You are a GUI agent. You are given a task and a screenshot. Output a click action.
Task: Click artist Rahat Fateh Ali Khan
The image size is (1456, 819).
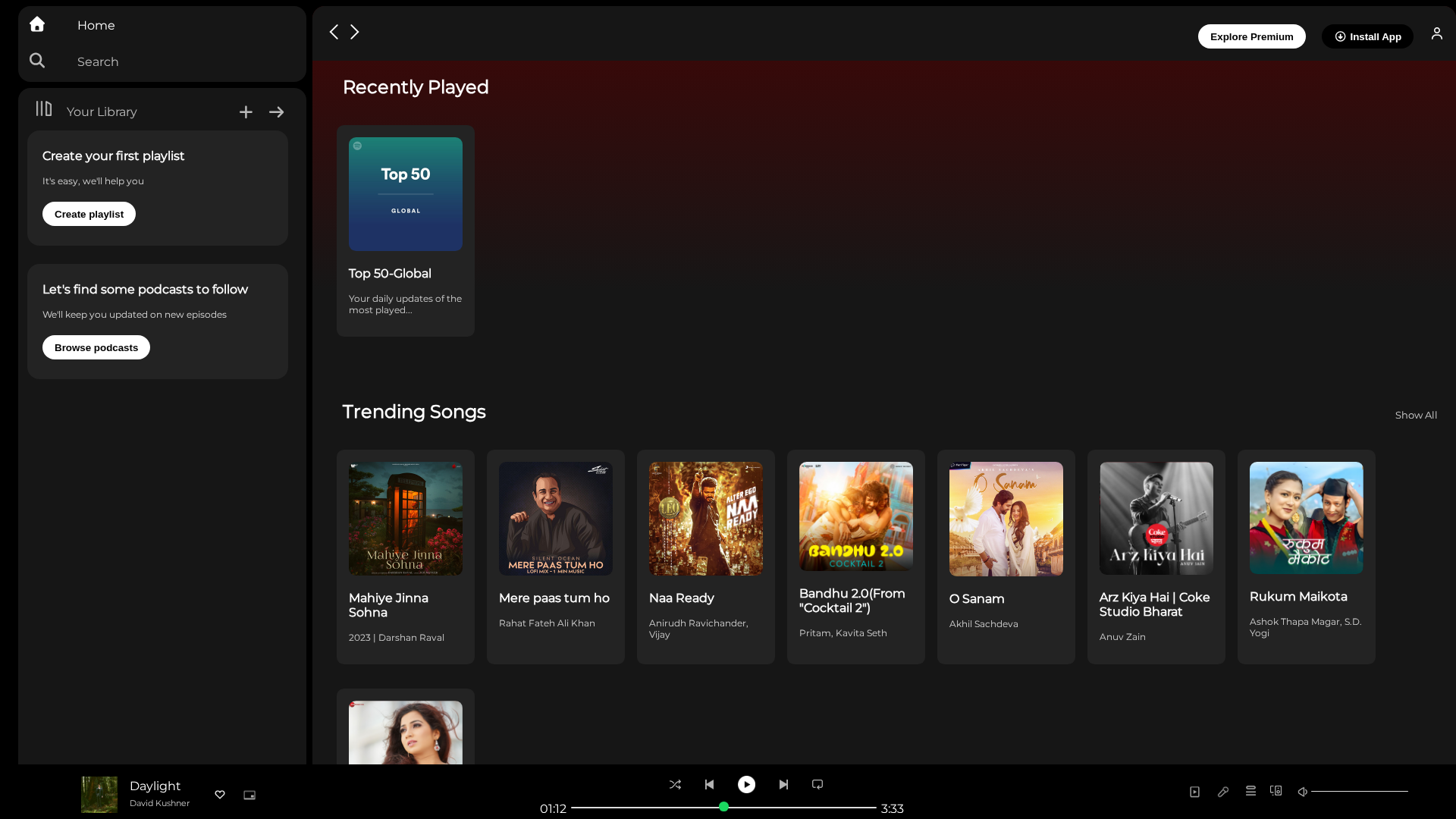(x=547, y=623)
